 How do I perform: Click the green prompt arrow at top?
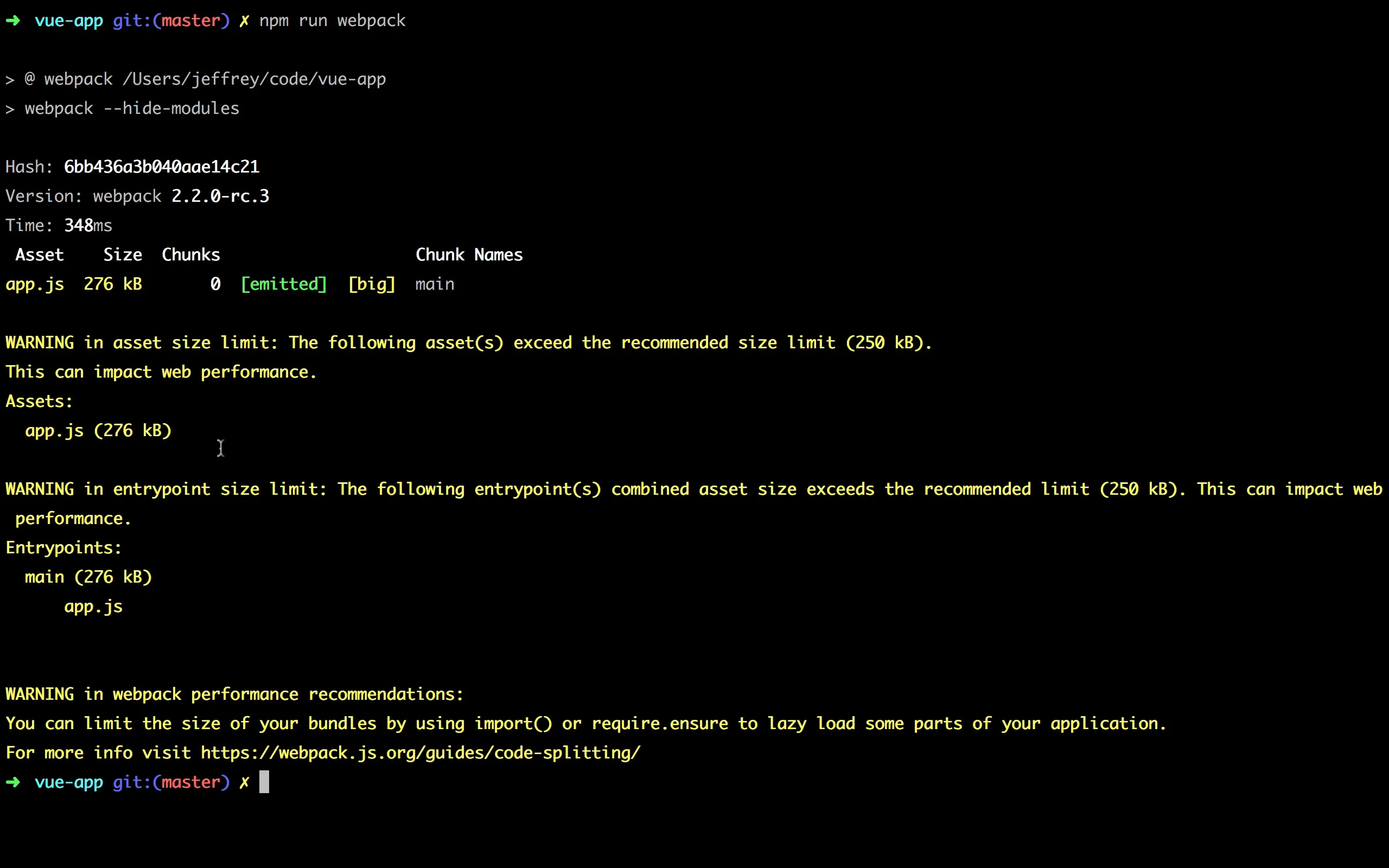coord(13,21)
